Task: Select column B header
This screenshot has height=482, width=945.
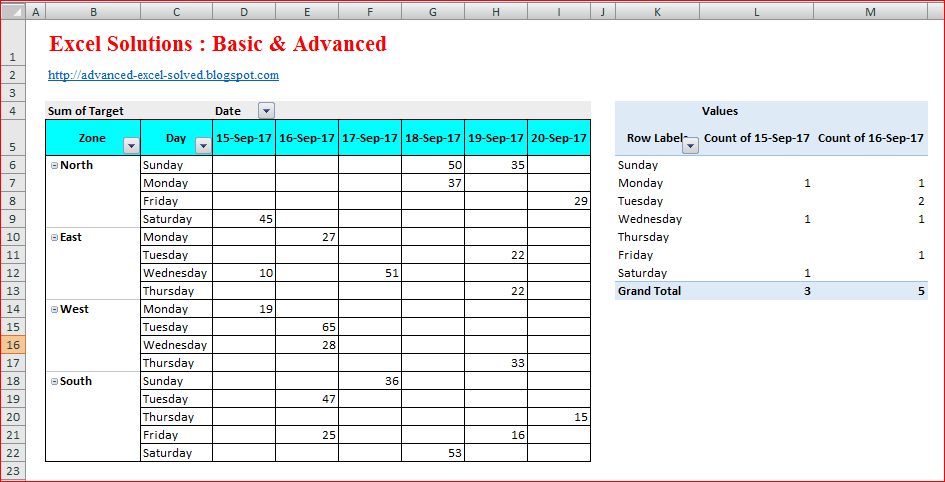Action: 93,11
